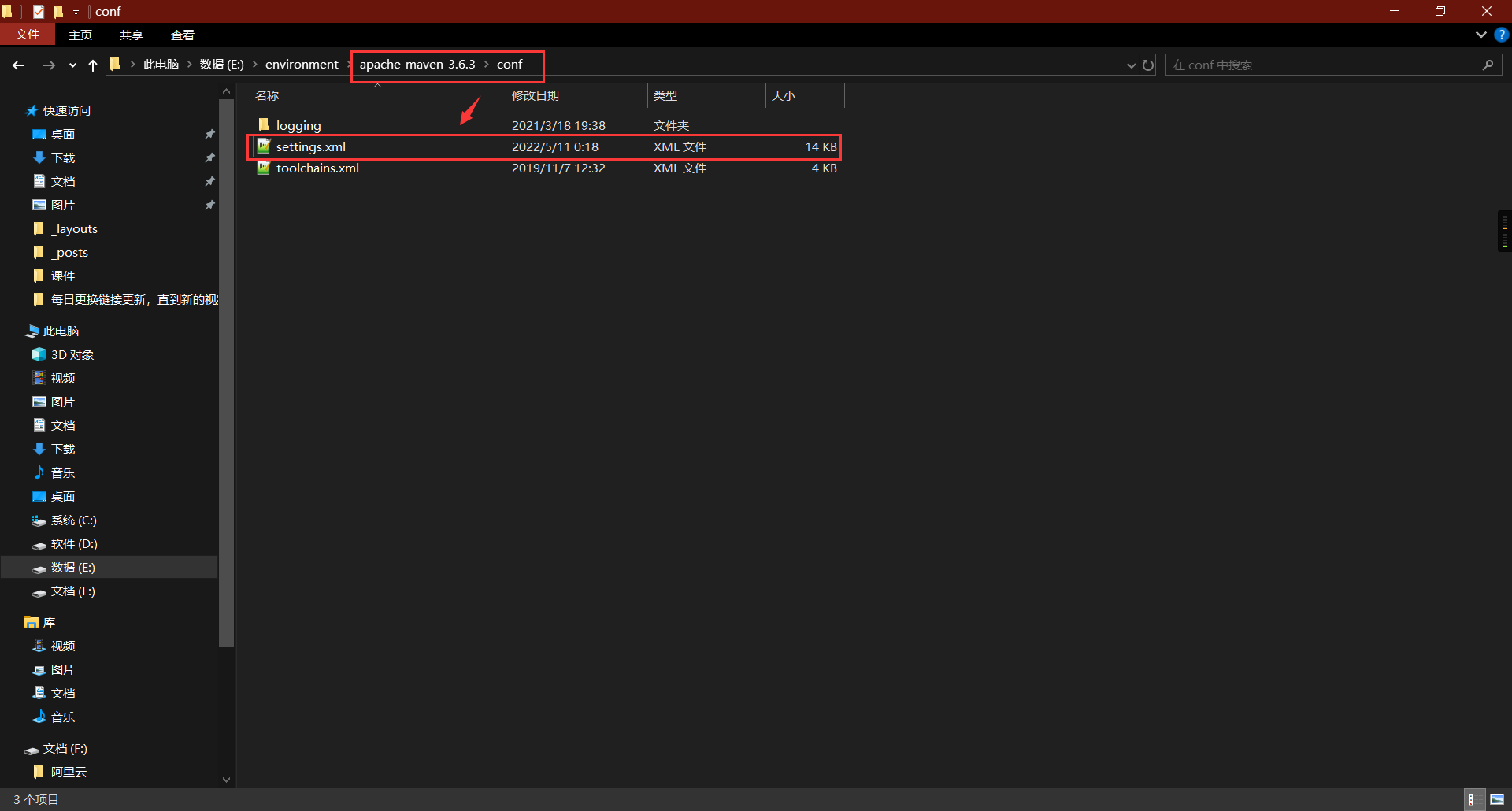Expand the ribbon with the chevron

1480,35
